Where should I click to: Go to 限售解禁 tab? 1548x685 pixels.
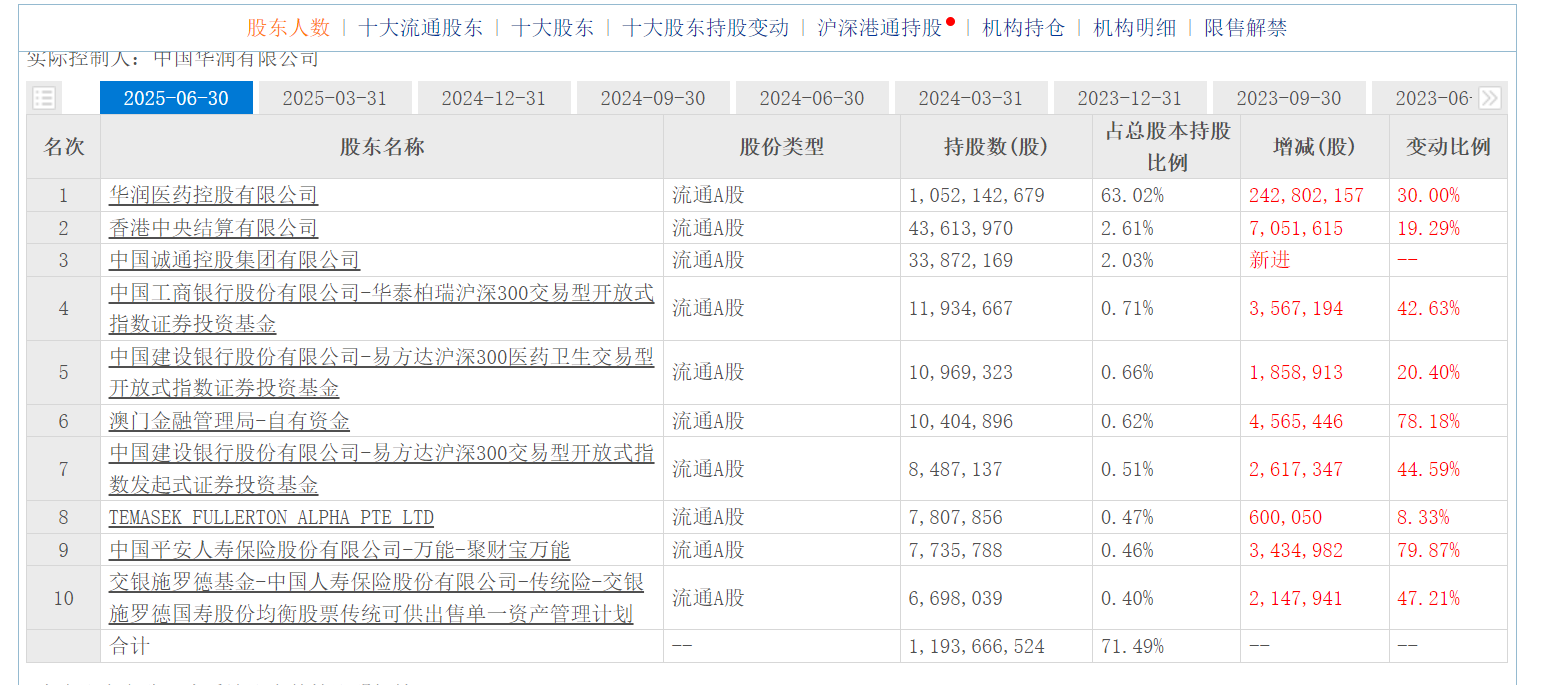click(1245, 28)
